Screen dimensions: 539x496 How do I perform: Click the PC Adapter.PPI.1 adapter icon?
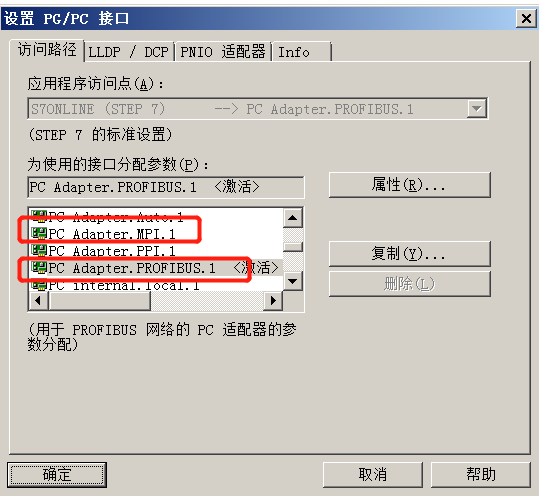[39, 250]
